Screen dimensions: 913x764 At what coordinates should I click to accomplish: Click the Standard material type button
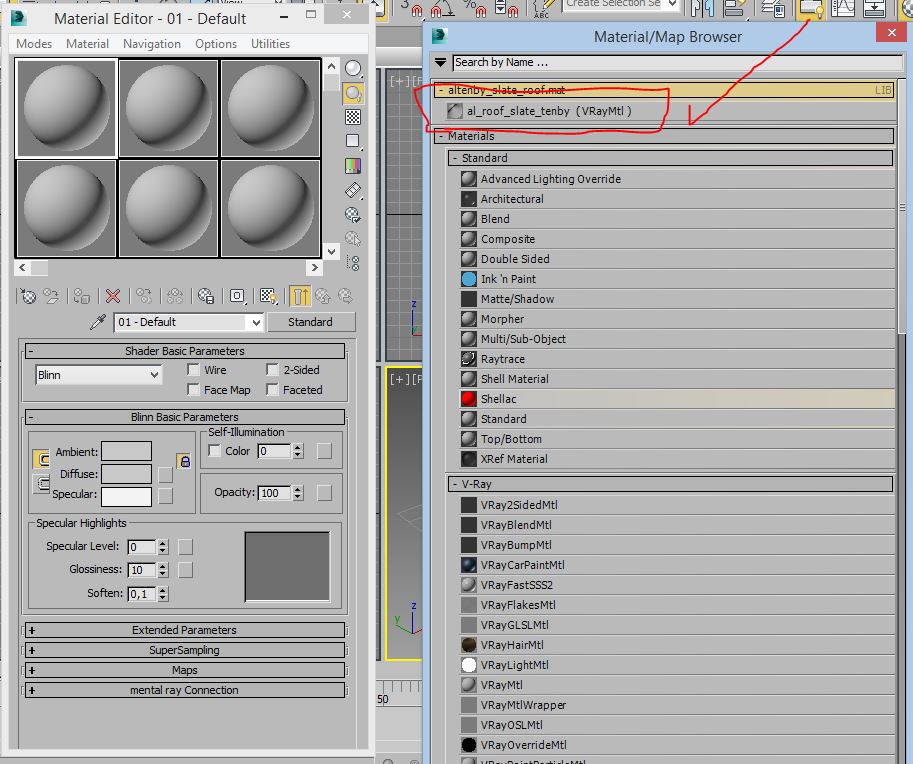click(310, 322)
